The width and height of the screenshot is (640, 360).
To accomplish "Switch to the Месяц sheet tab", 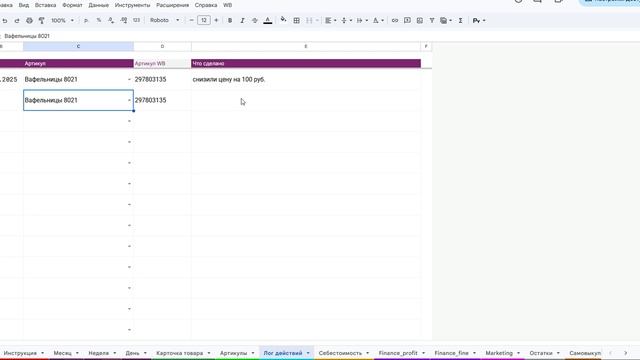I will coord(62,353).
